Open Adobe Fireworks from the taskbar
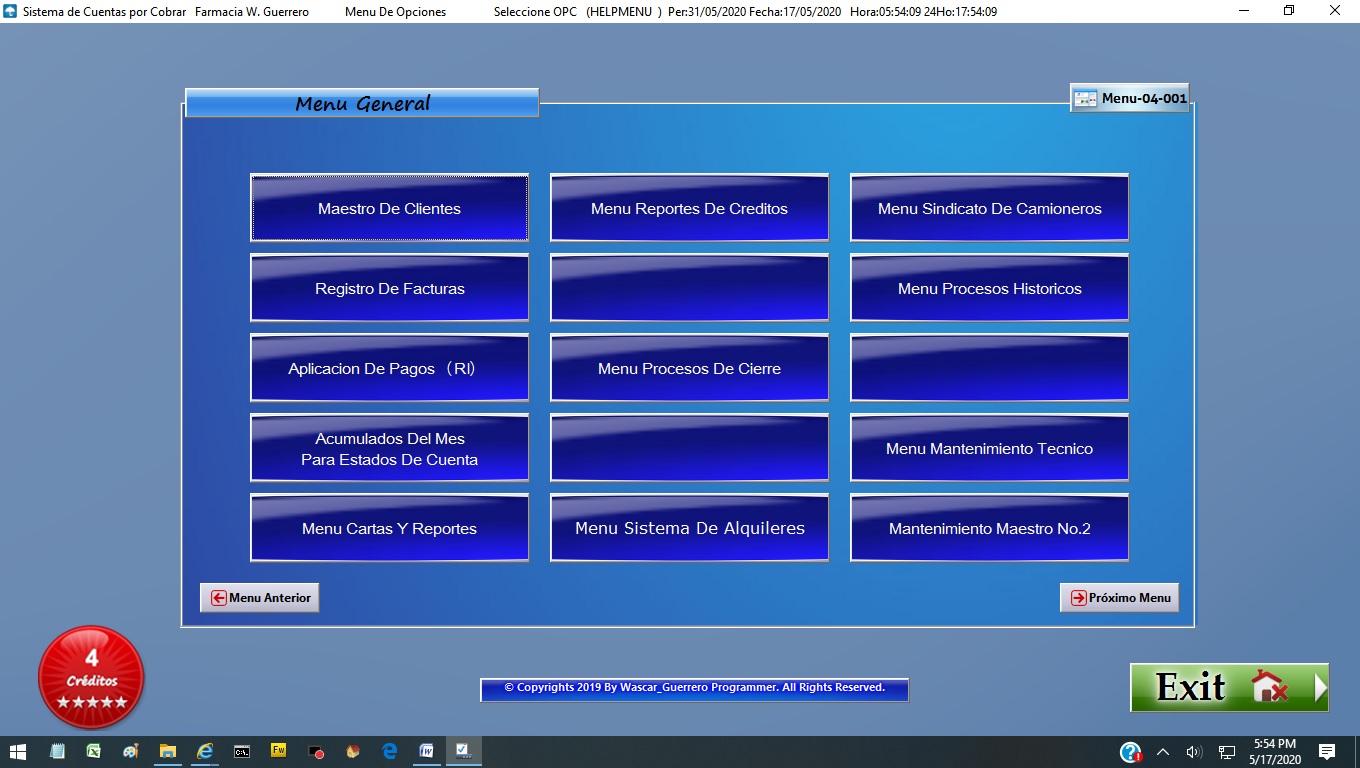Screen dimensions: 1360x768 (x=279, y=751)
